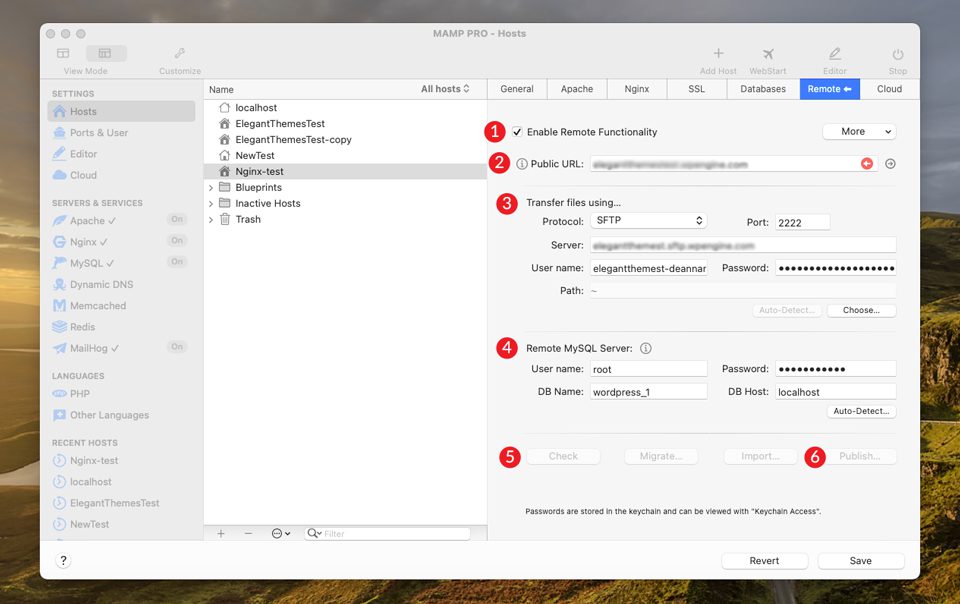Viewport: 960px width, 604px height.
Task: Expand the Blueprints folder
Action: coord(211,188)
